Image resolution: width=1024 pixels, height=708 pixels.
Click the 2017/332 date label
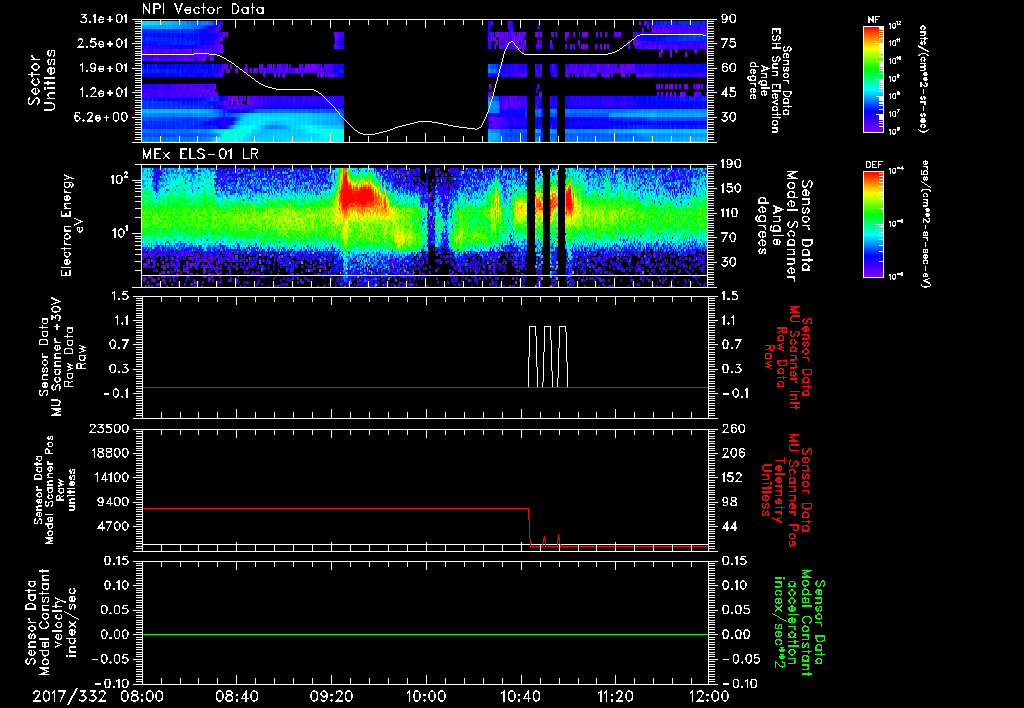[69, 696]
